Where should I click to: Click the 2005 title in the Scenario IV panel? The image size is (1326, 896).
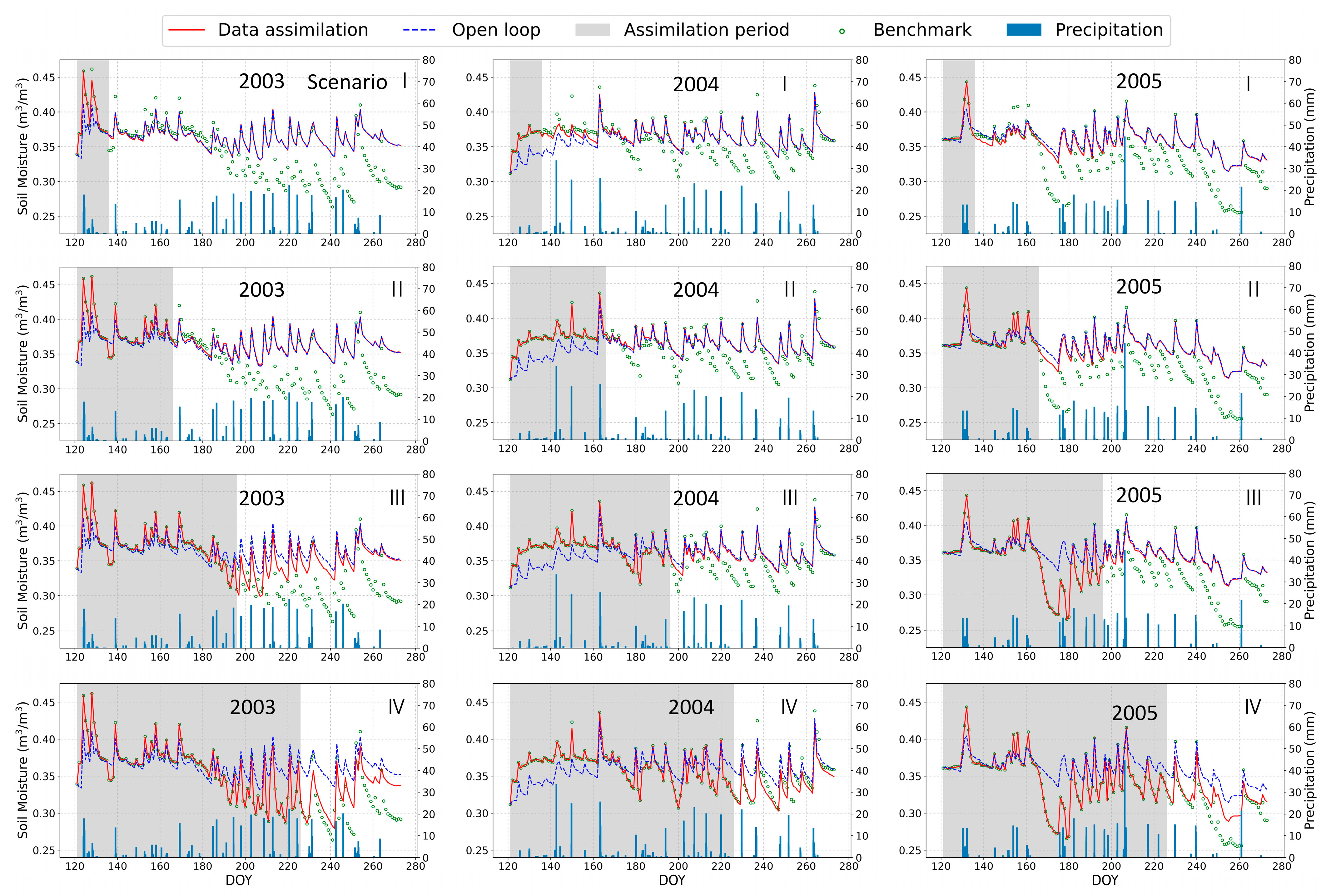(1134, 714)
